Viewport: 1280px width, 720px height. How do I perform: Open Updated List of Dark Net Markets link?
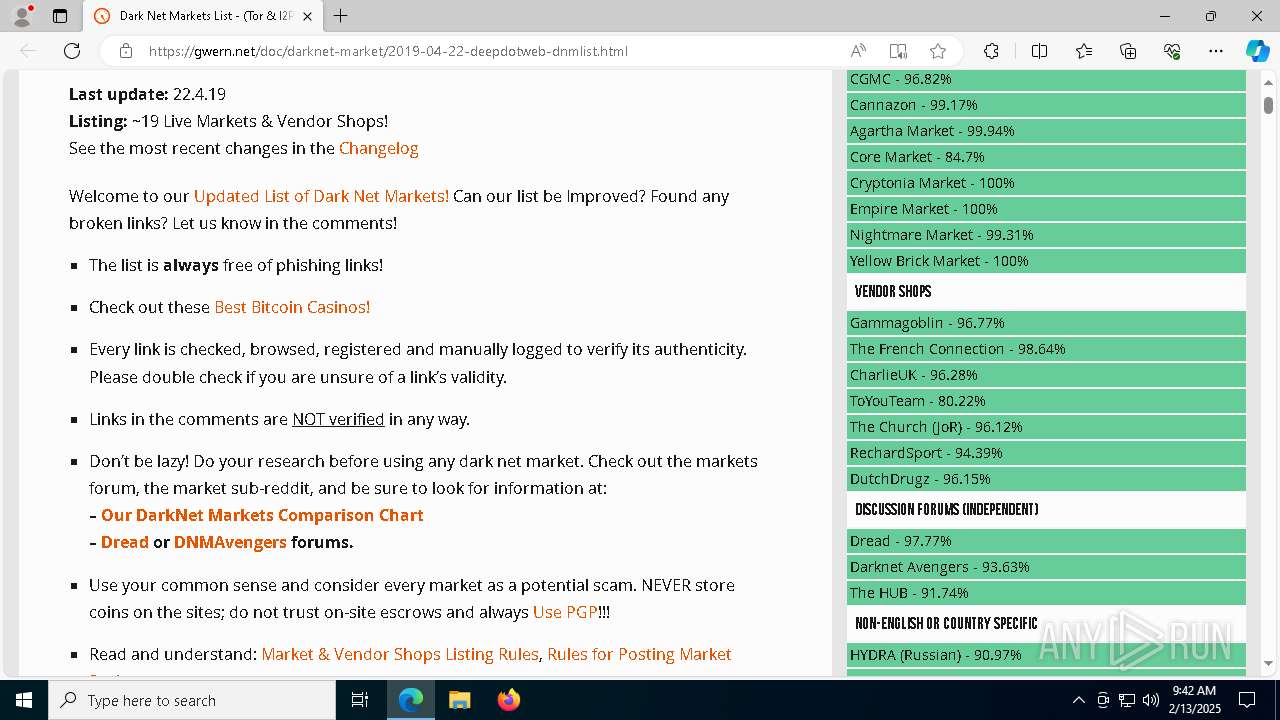[x=321, y=196]
